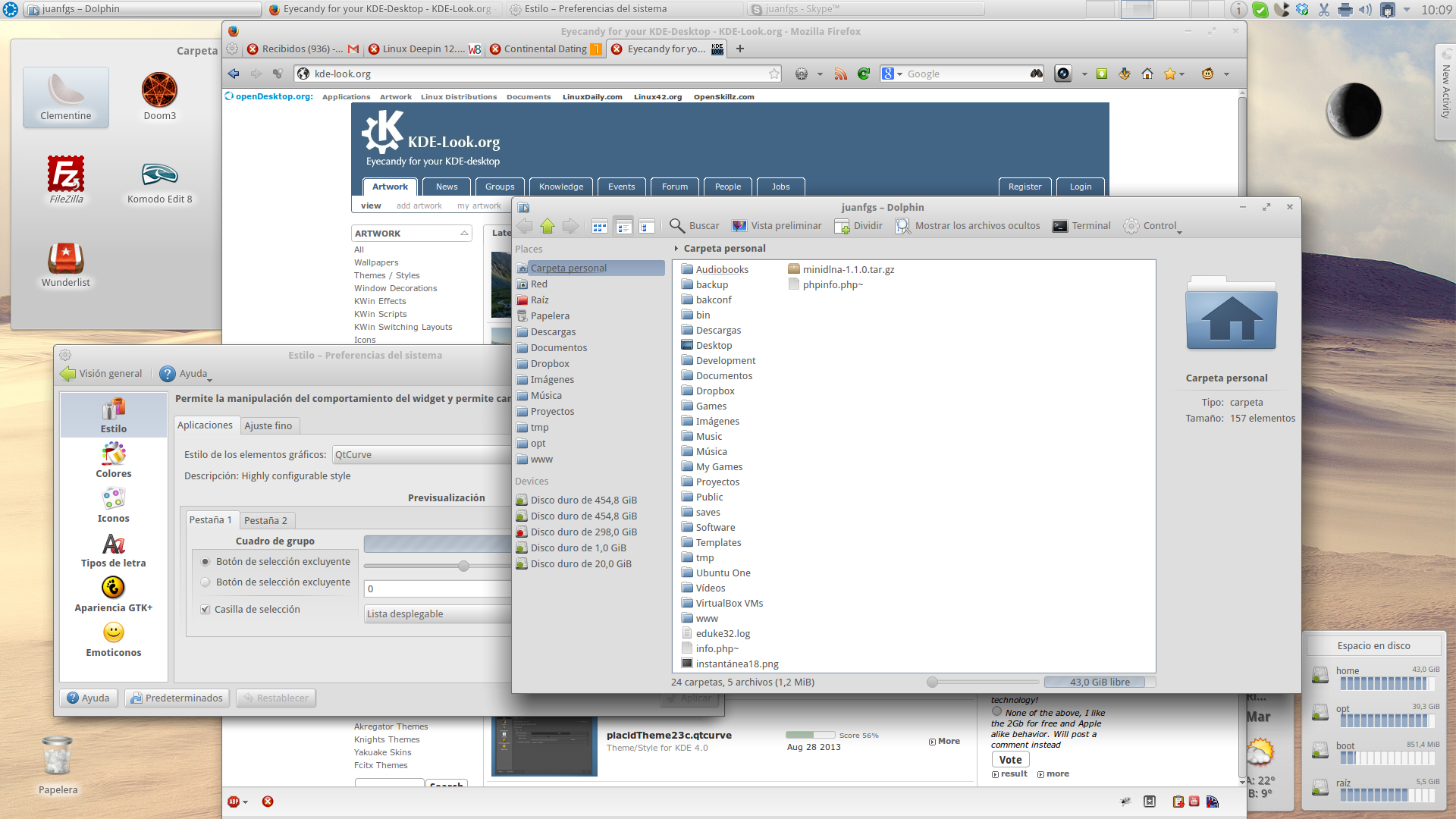The height and width of the screenshot is (819, 1456).
Task: Click Dolphin's go-up green arrow icon
Action: [x=548, y=226]
